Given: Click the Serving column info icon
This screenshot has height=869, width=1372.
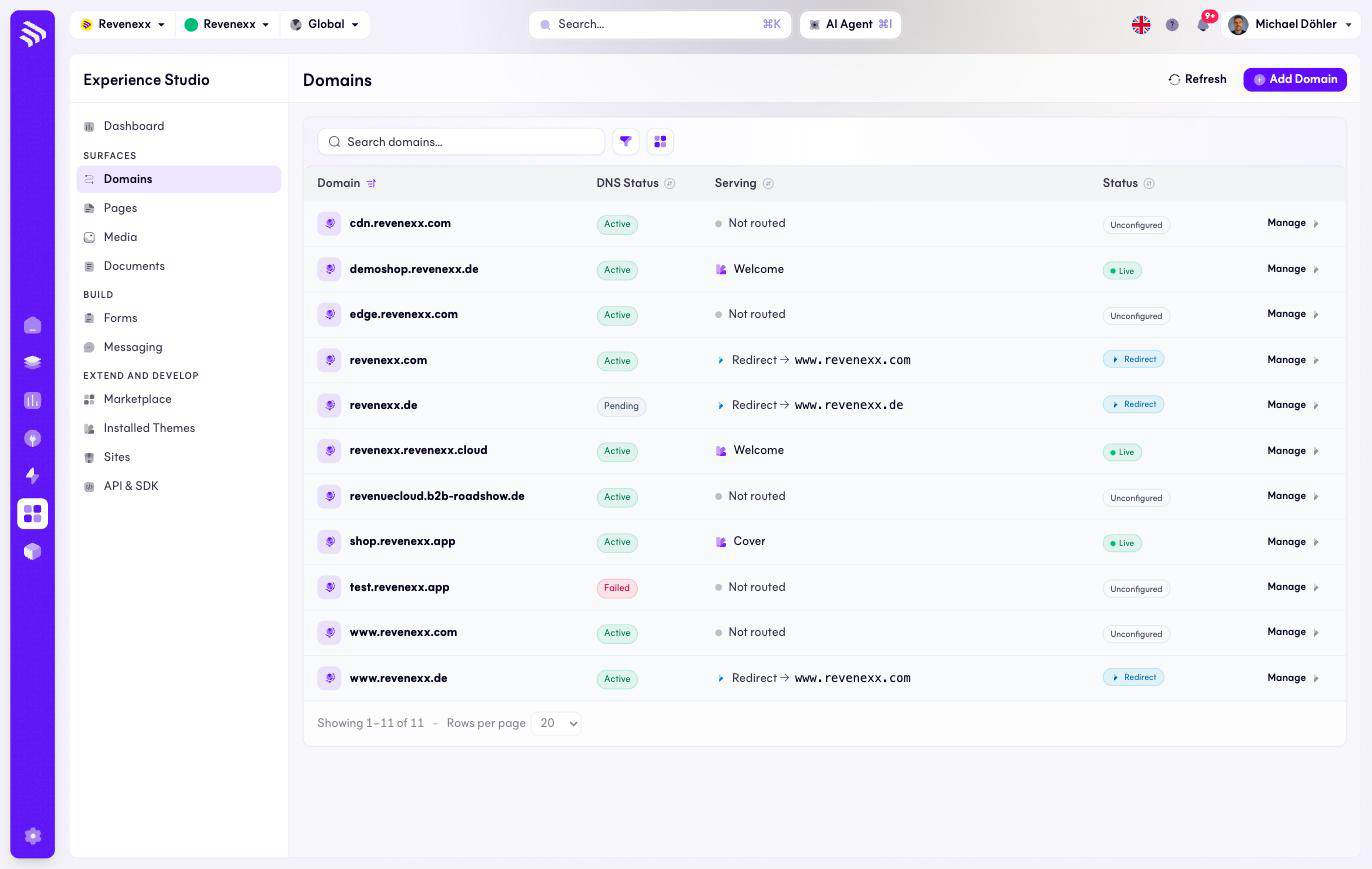Looking at the screenshot, I should (x=768, y=183).
